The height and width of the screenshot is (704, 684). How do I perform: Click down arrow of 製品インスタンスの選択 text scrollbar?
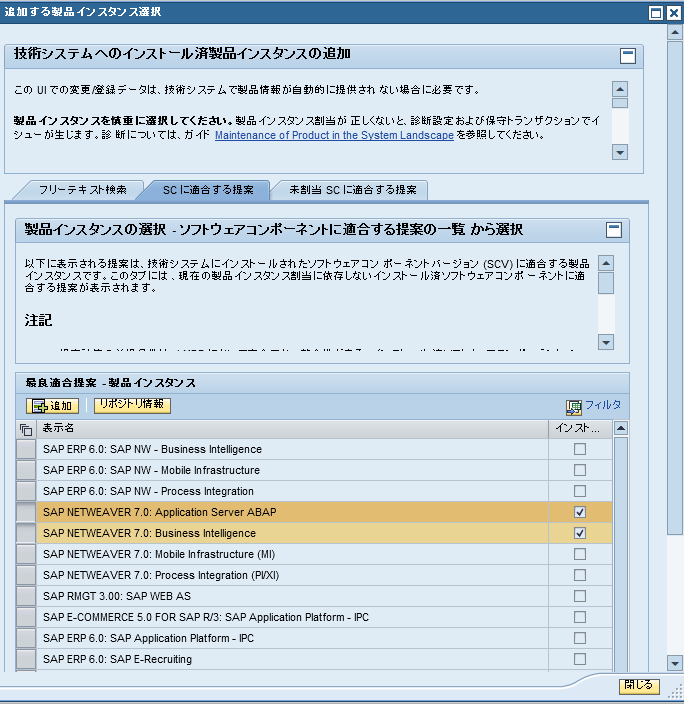tap(606, 343)
